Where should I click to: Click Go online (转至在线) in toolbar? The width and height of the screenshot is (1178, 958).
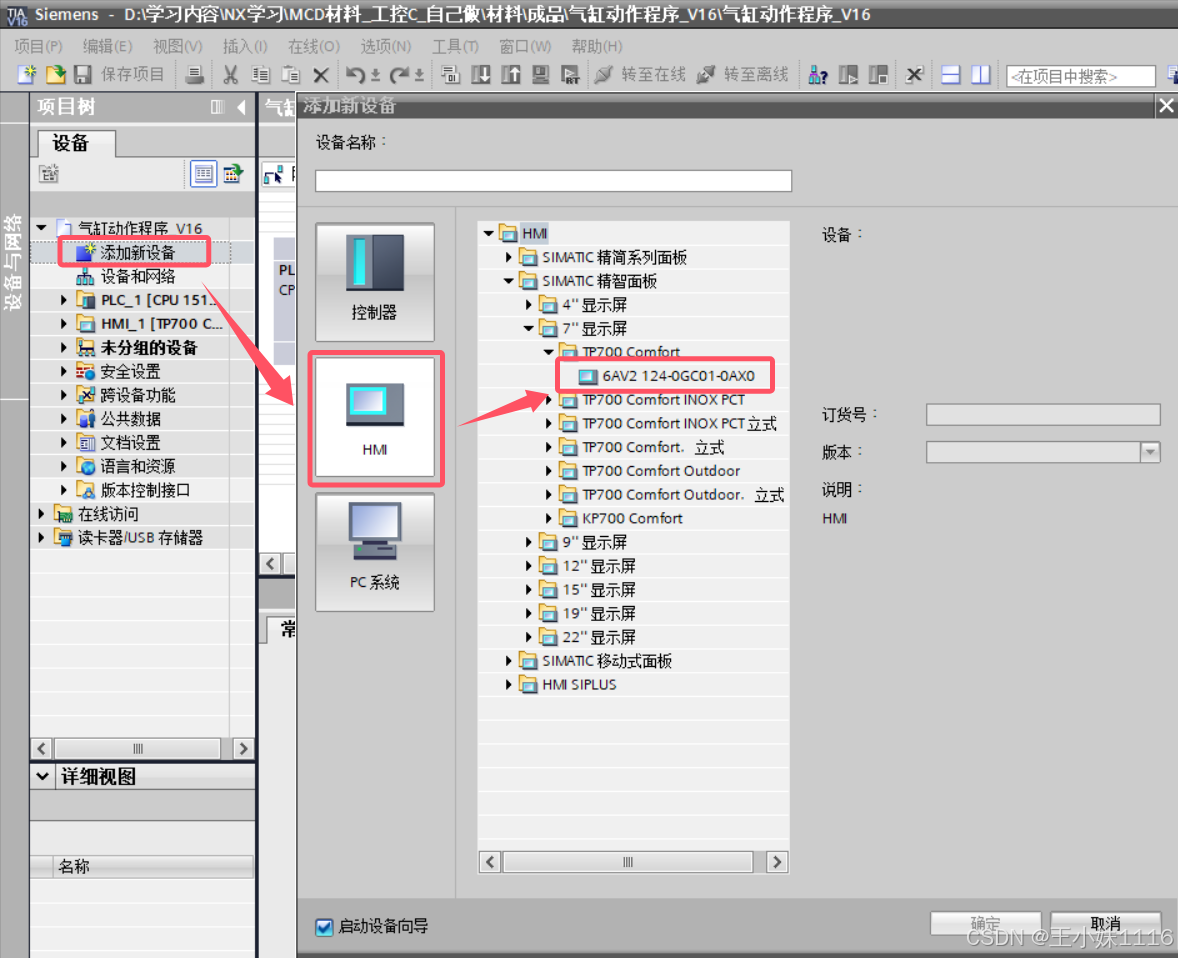[640, 74]
